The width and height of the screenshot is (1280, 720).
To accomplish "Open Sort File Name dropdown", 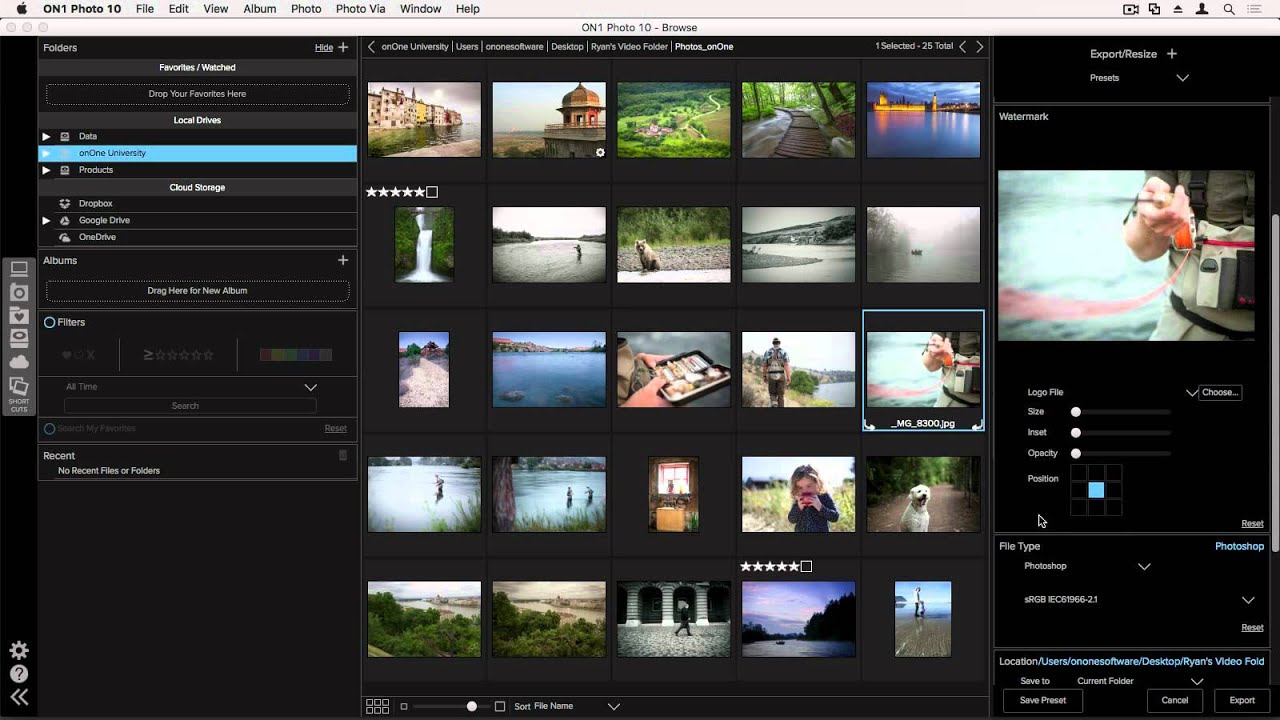I will [613, 706].
